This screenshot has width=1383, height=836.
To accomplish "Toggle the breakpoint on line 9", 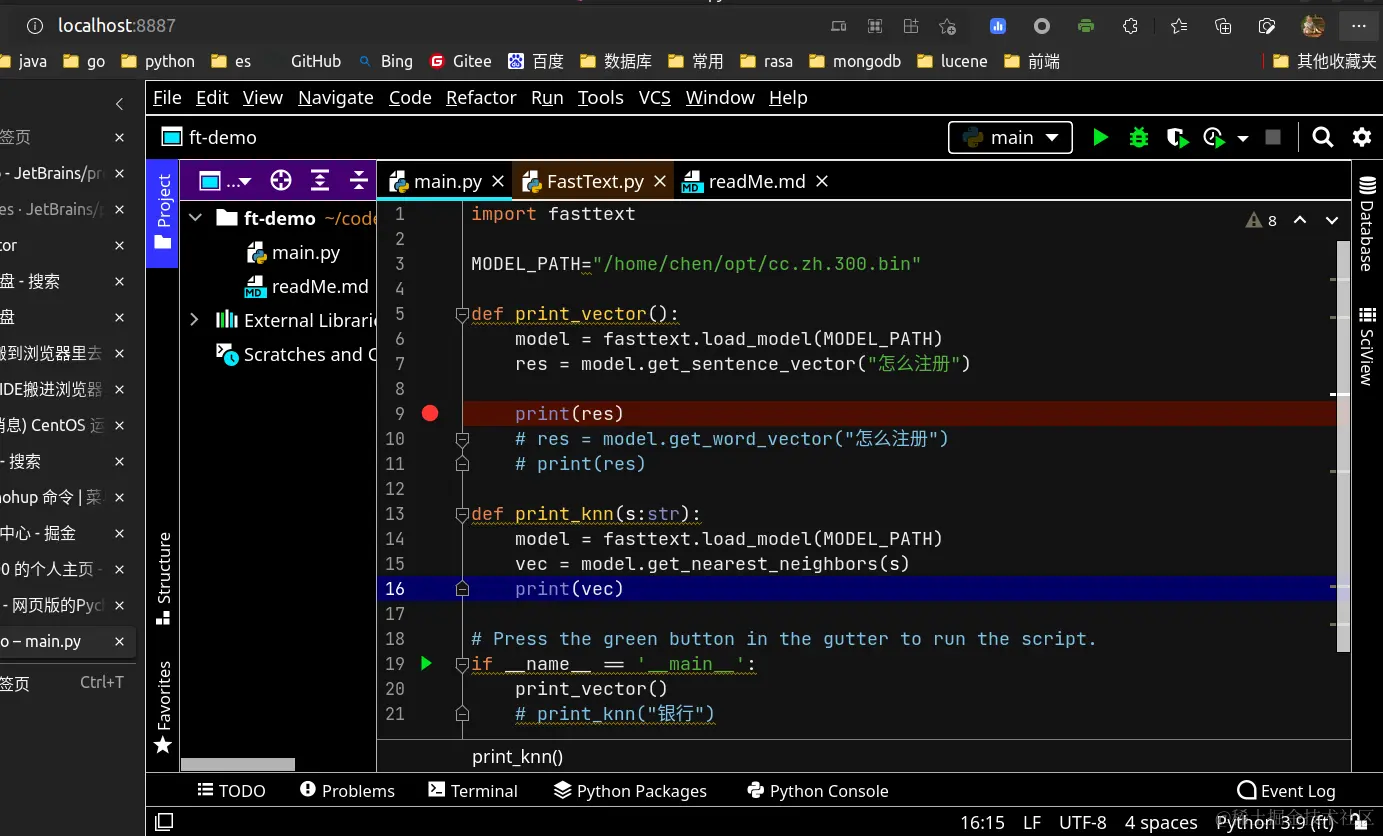I will pyautogui.click(x=430, y=413).
